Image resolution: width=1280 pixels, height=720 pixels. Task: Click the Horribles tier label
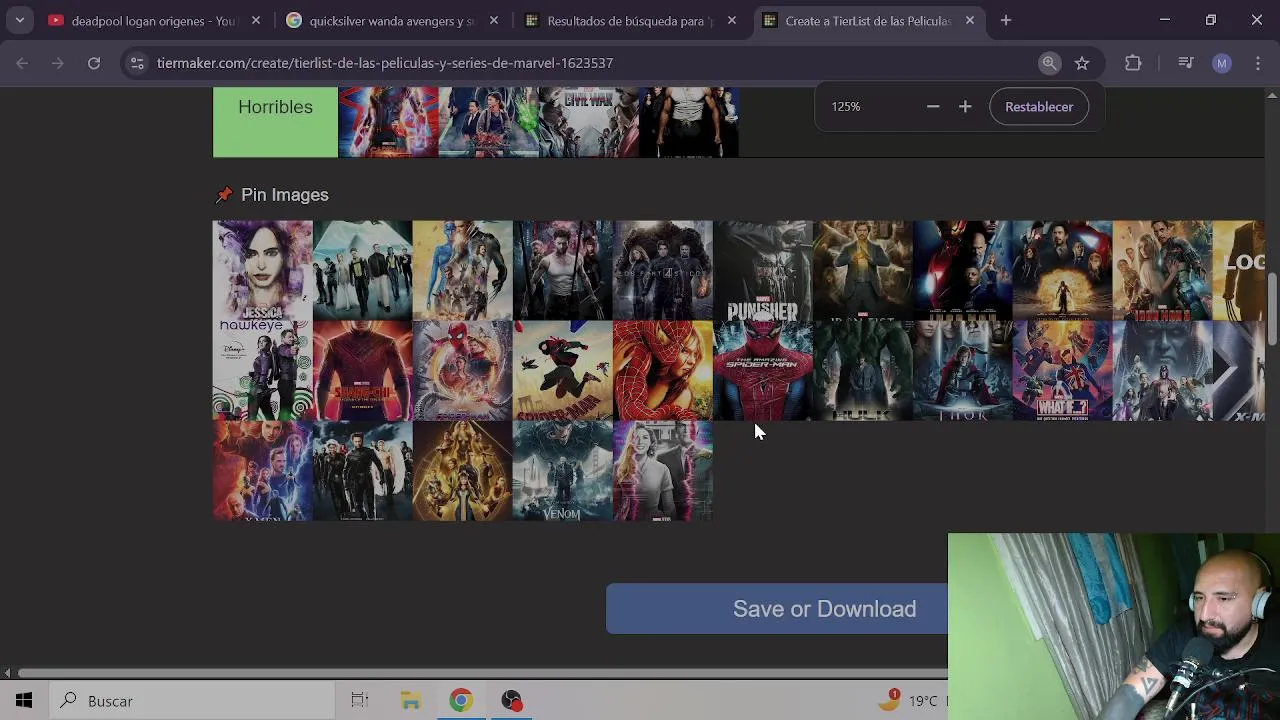coord(275,122)
